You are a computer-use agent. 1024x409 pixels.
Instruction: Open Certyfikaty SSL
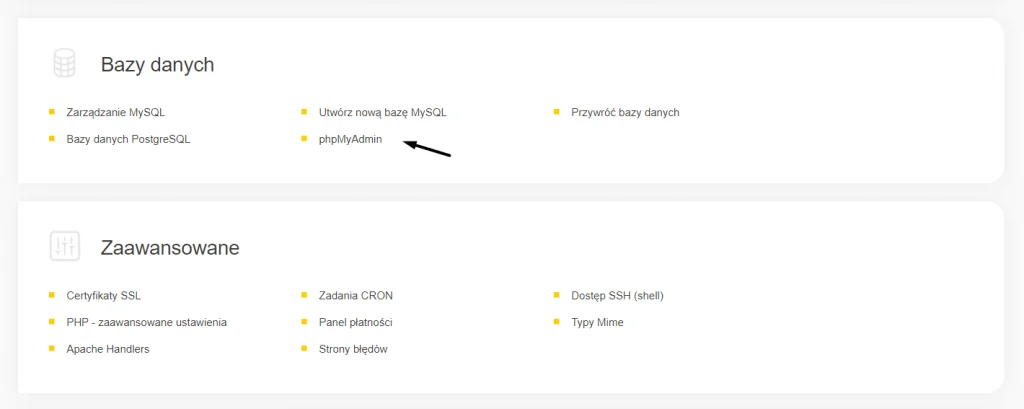103,295
